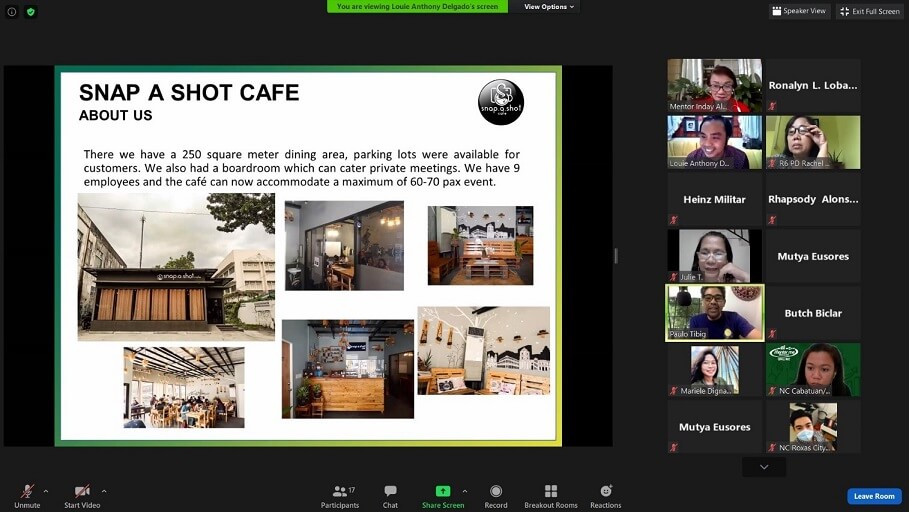Open Breakout Rooms
Screen dimensions: 909x512
tap(551, 496)
